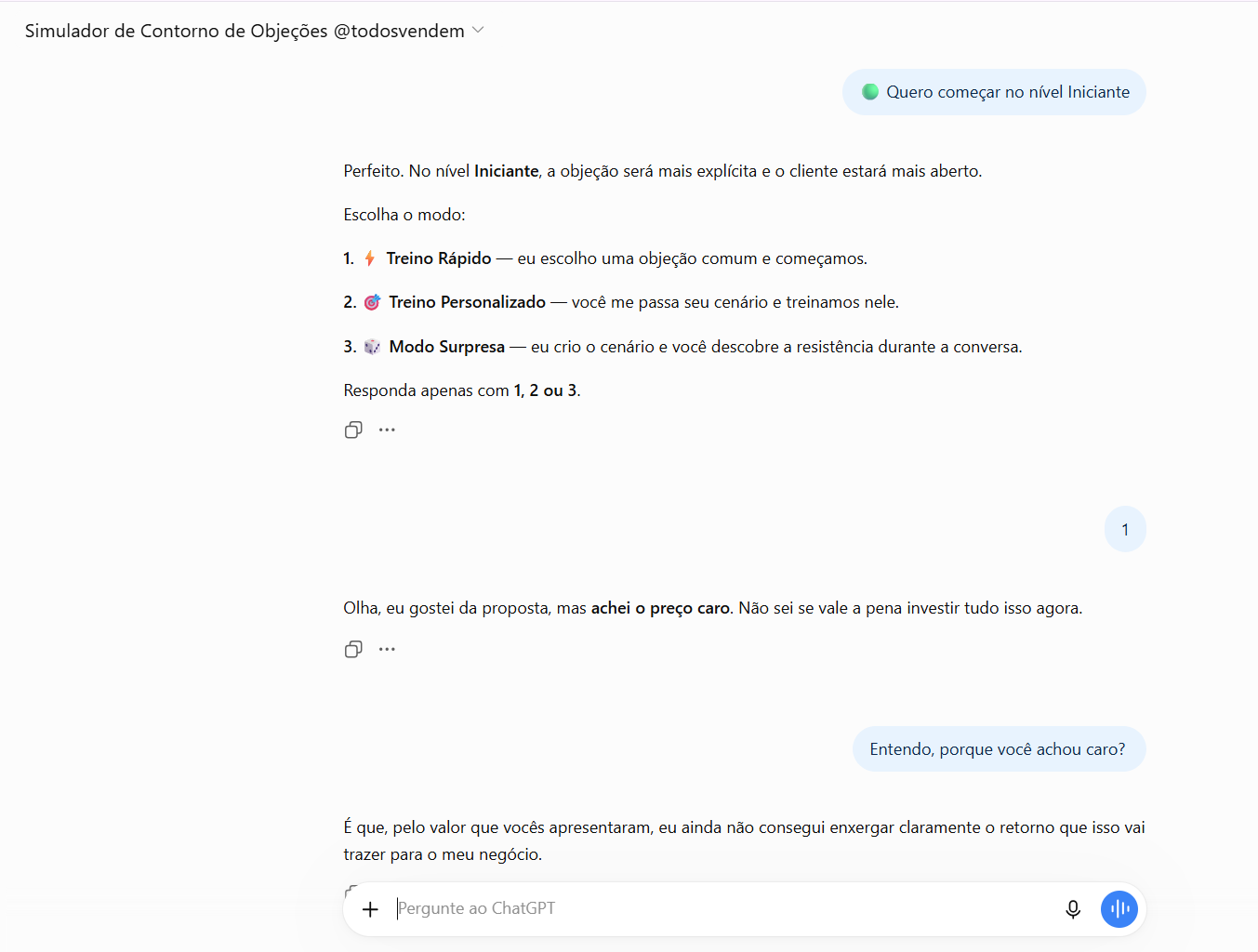Click the bold text "Modo Surpresa"
This screenshot has width=1258, height=952.
pyautogui.click(x=447, y=347)
